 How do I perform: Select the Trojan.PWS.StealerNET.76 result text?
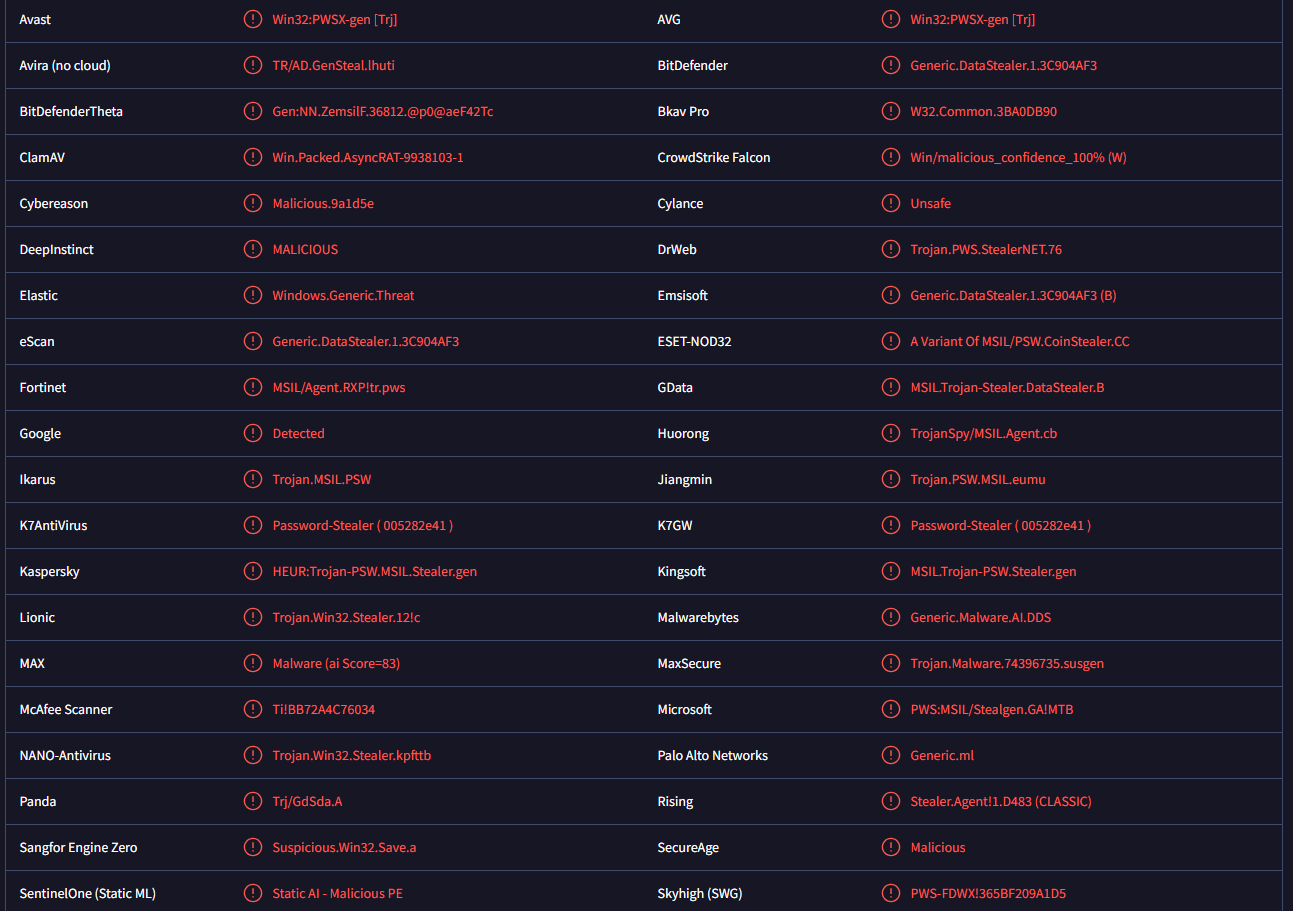(986, 249)
